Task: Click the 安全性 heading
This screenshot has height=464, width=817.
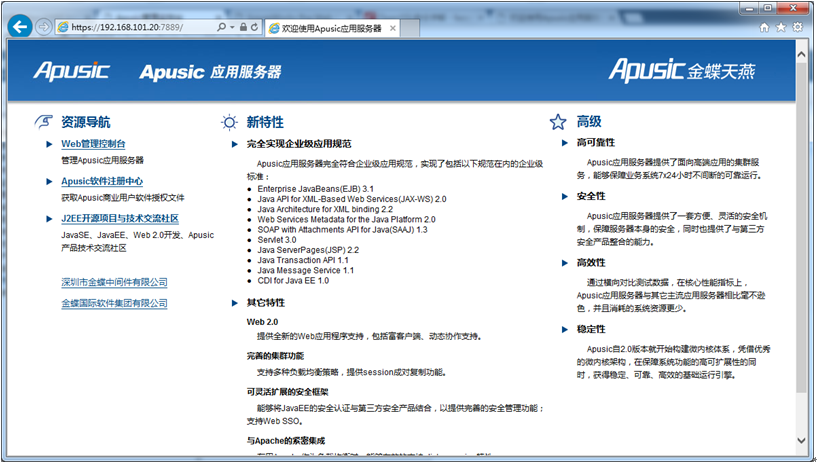Action: click(591, 196)
